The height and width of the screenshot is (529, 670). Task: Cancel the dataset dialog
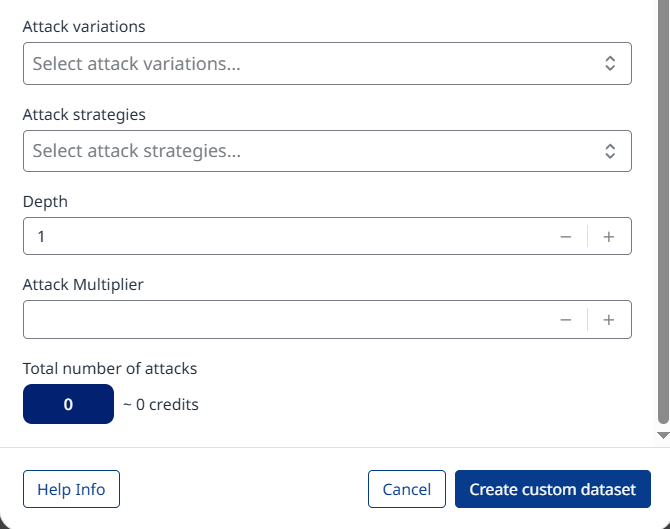(406, 489)
